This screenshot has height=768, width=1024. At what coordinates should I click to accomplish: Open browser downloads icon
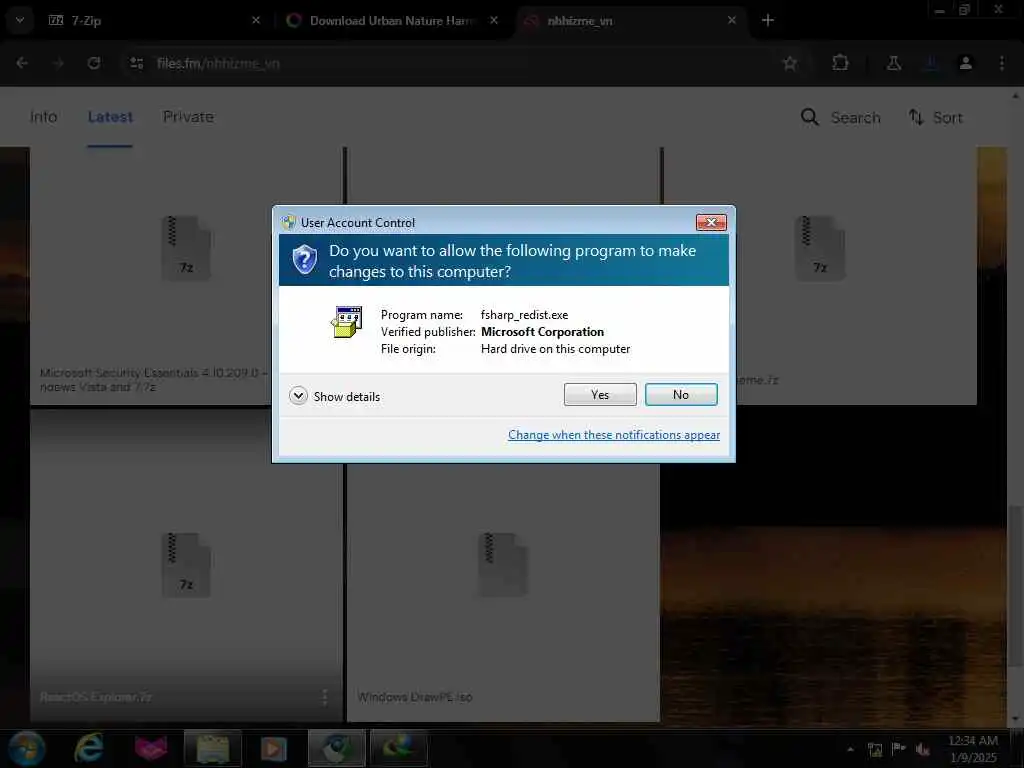point(930,63)
